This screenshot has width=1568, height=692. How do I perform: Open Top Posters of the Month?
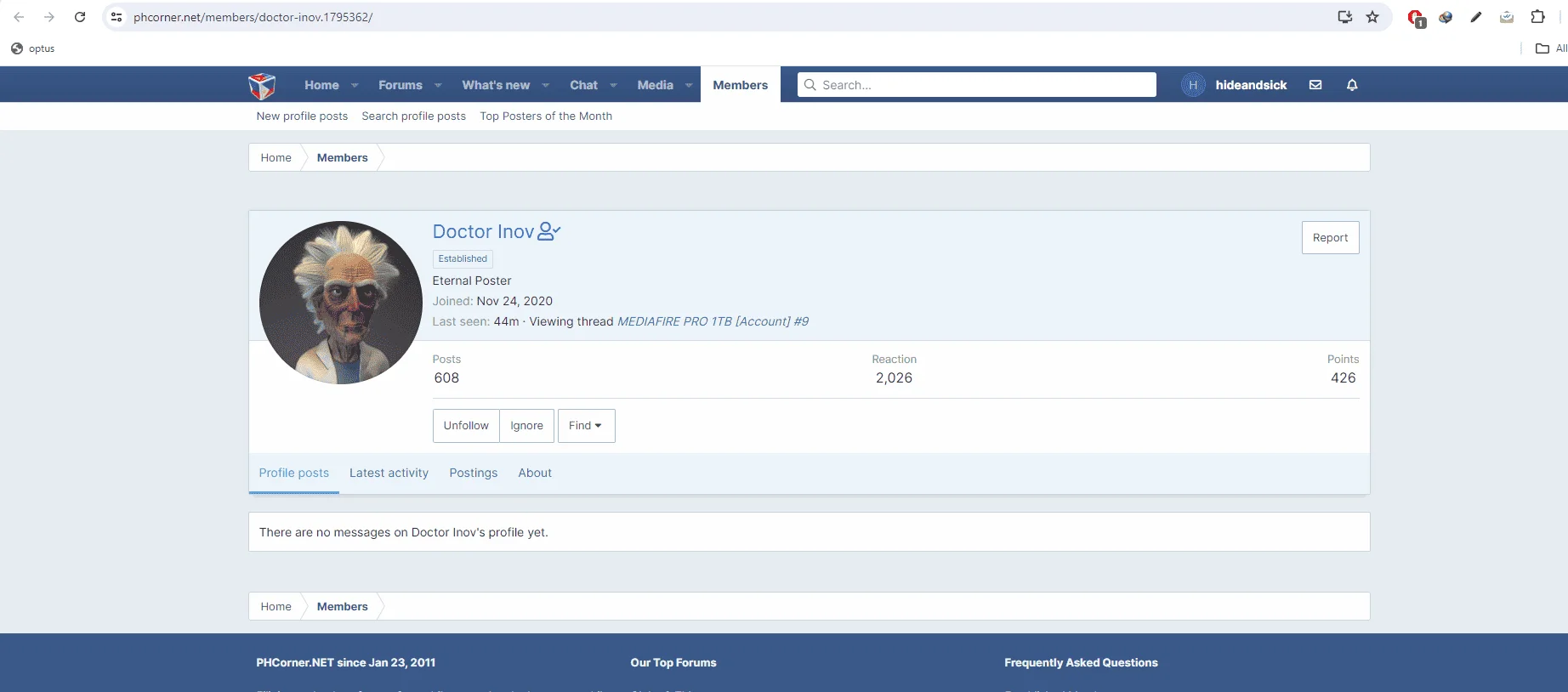point(546,116)
